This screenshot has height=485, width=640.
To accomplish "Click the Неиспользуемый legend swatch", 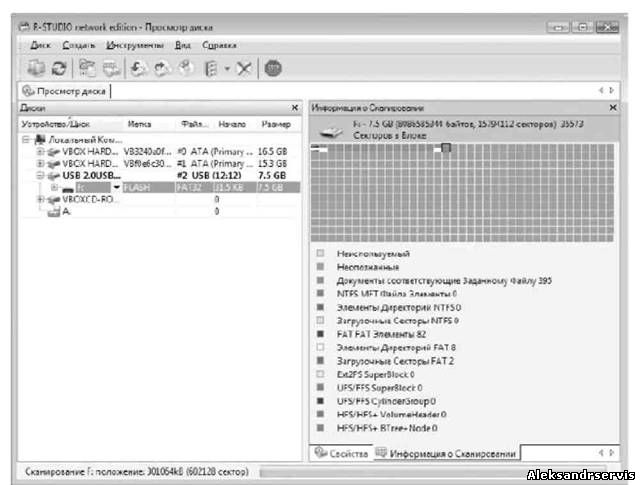I will coord(320,254).
